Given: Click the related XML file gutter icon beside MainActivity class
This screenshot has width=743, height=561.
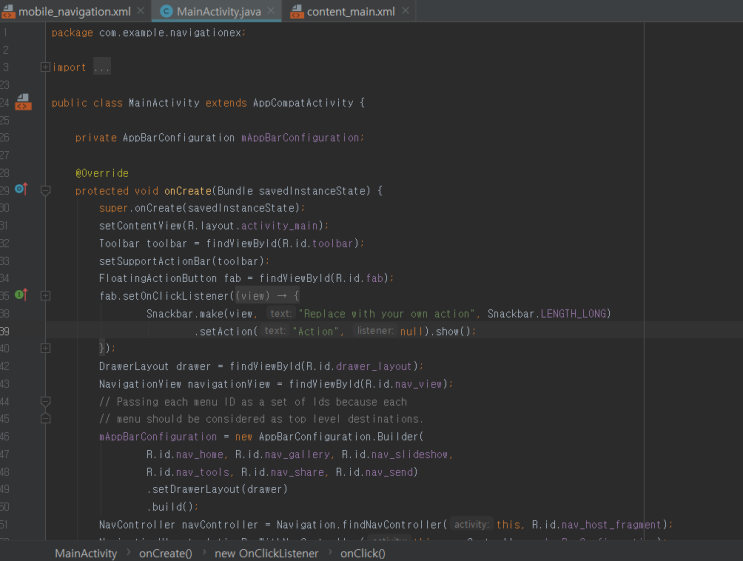Looking at the screenshot, I should (23, 102).
